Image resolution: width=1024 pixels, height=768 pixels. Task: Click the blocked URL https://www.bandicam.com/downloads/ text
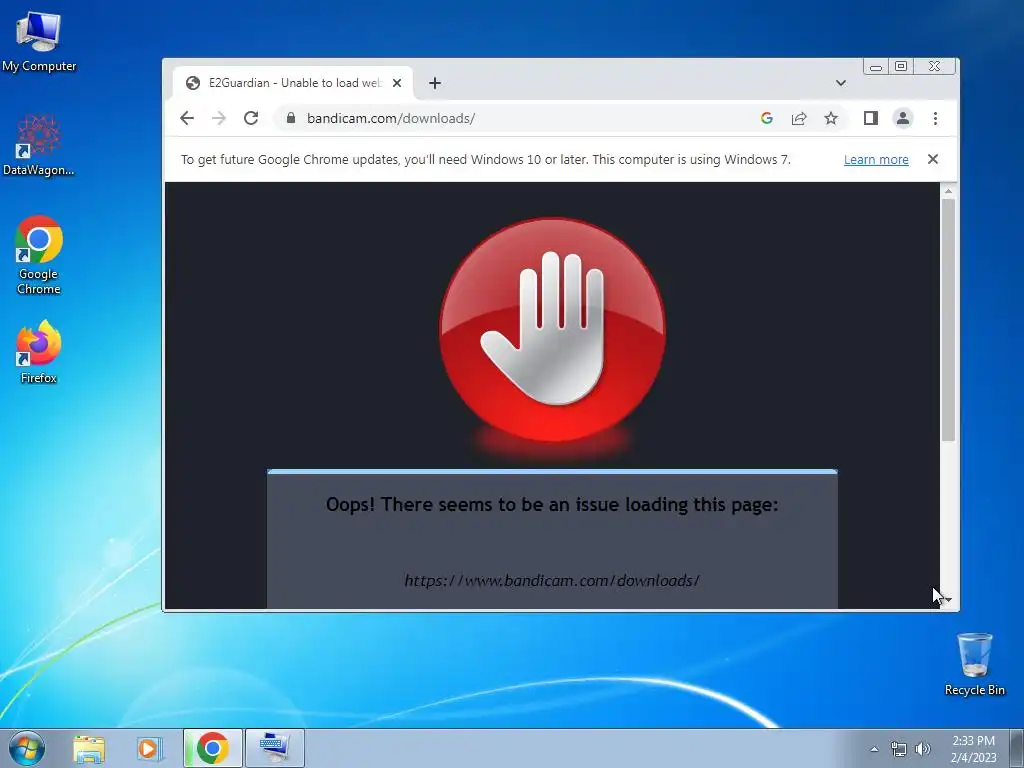click(552, 581)
